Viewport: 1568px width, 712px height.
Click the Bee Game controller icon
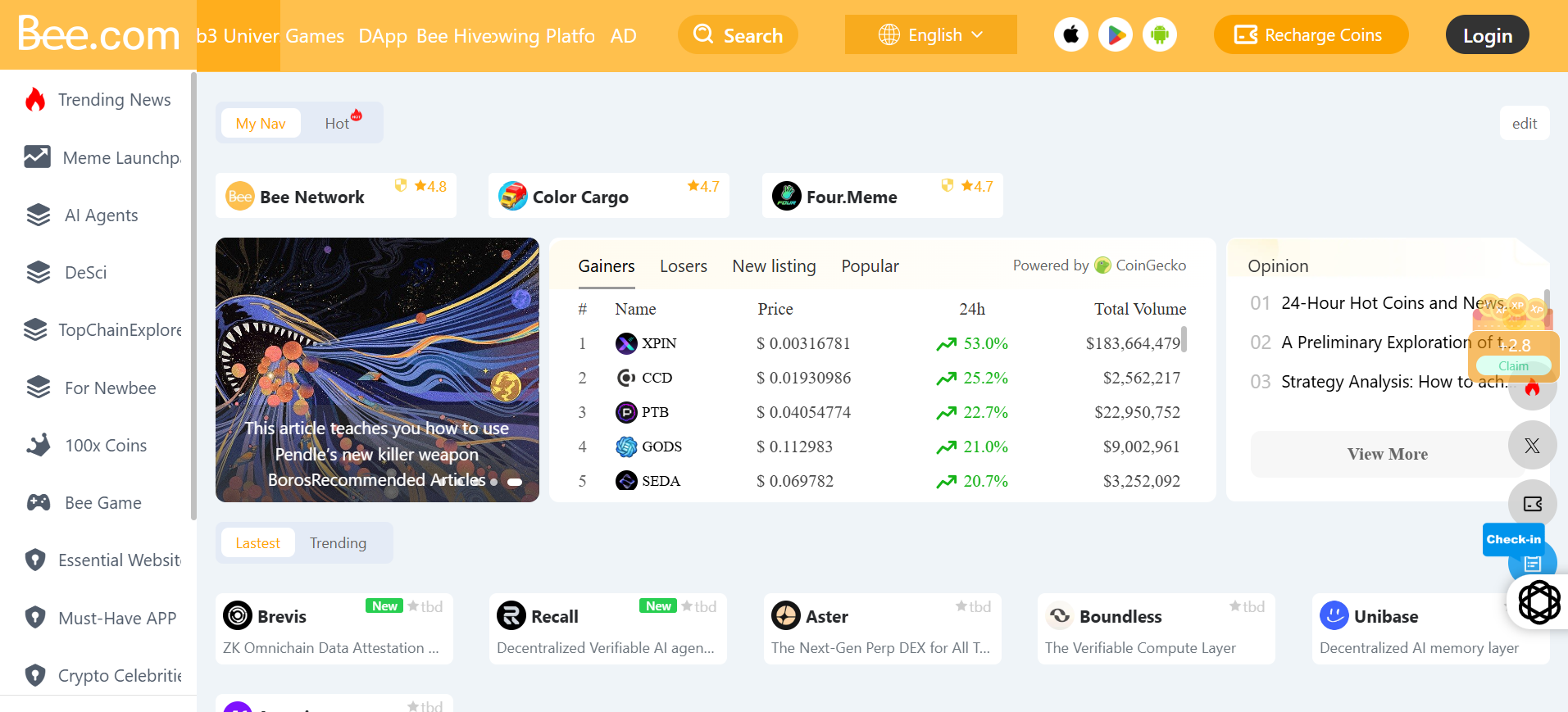tap(39, 503)
